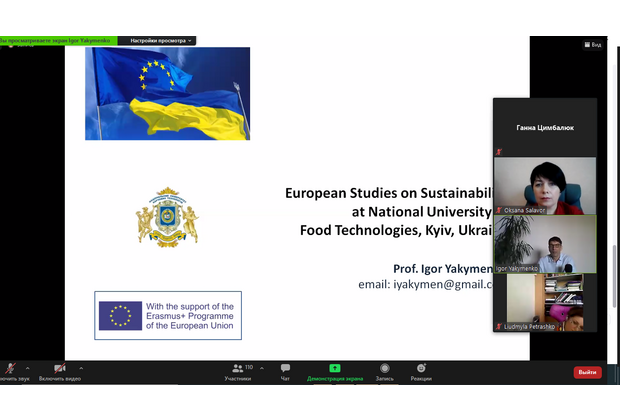Expand video options arrow next to the camera

click(81, 368)
